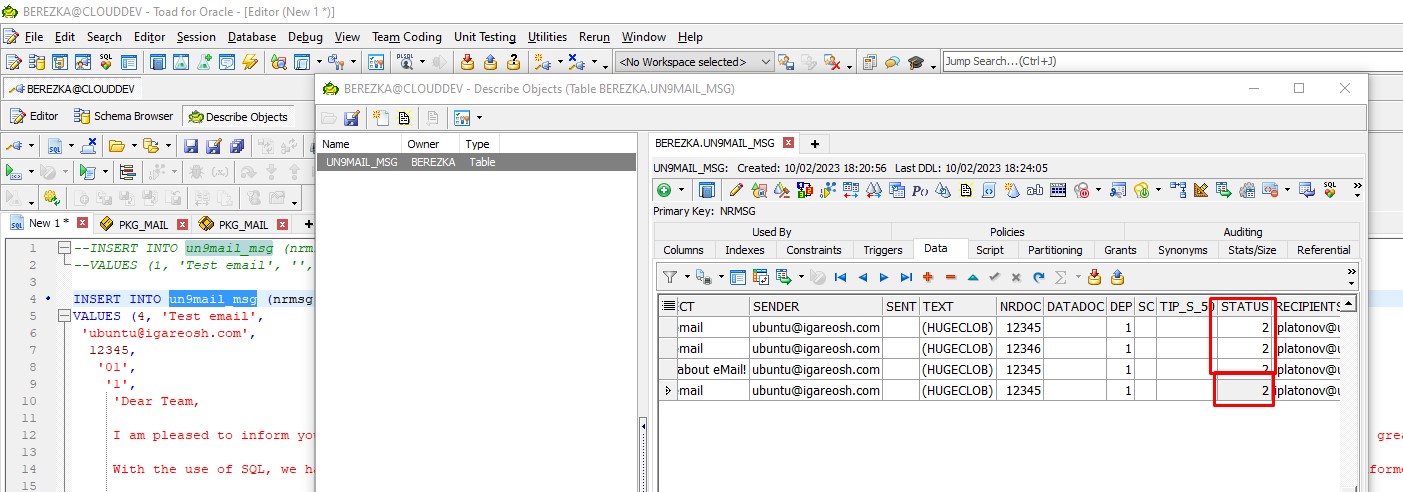This screenshot has width=1403, height=492.
Task: Click into the Jump Search field
Action: tap(1170, 61)
